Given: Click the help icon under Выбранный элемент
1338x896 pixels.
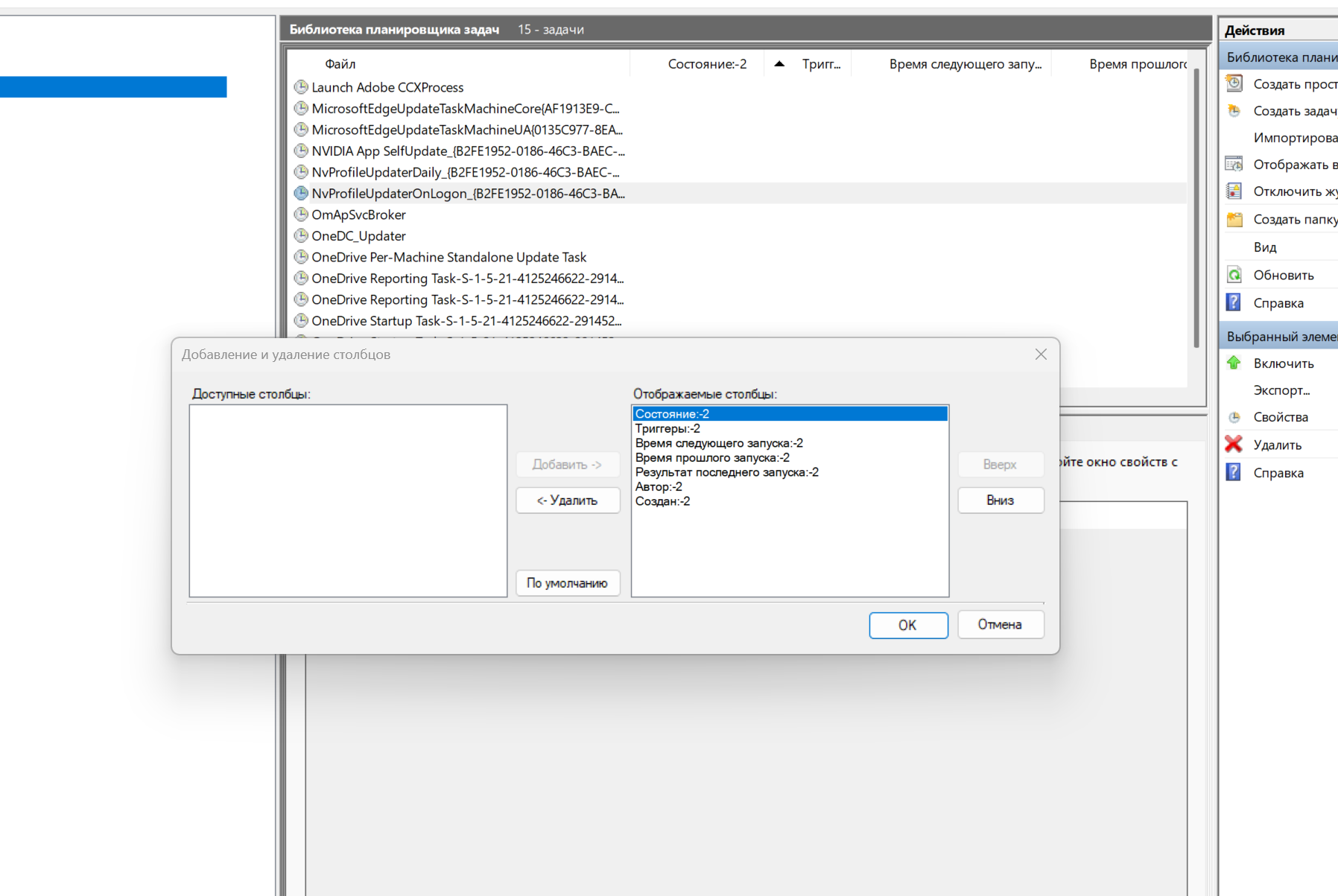Looking at the screenshot, I should coord(1234,472).
